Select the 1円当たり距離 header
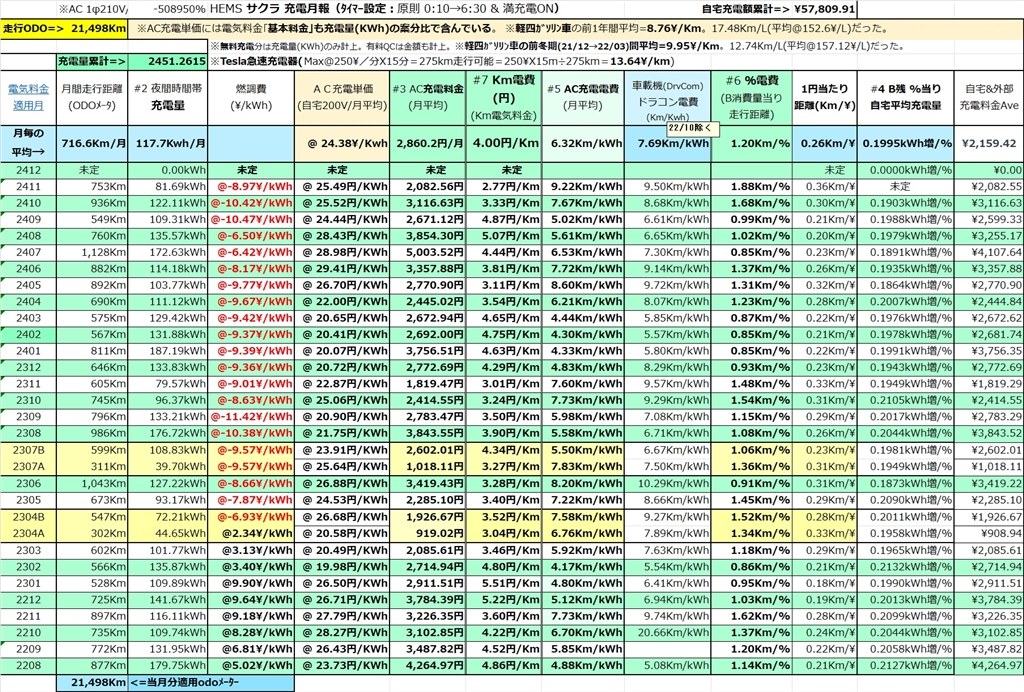Screen dimensions: 1024x692 (x=825, y=97)
